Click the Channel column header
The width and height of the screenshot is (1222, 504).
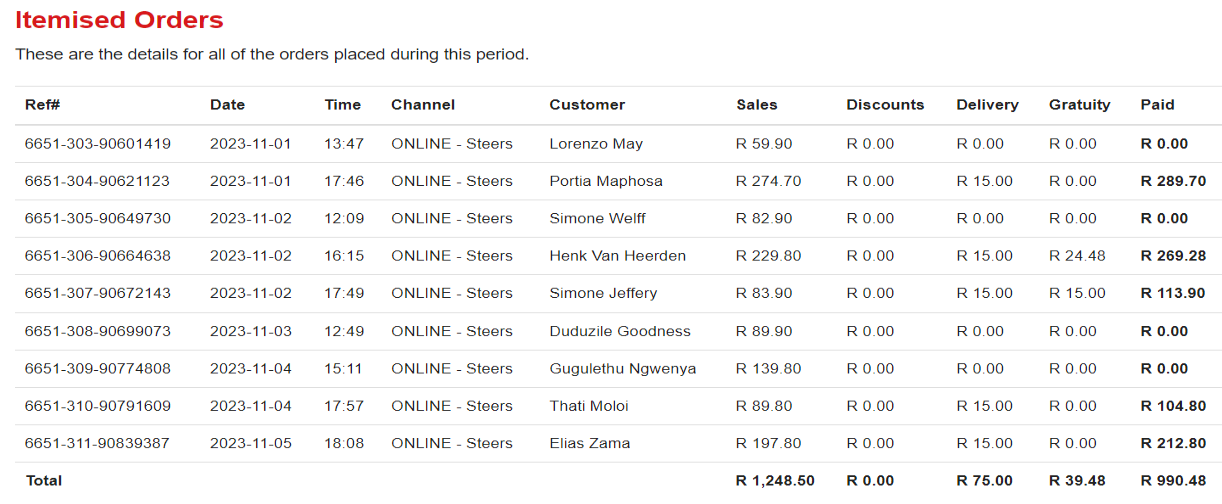pos(423,105)
